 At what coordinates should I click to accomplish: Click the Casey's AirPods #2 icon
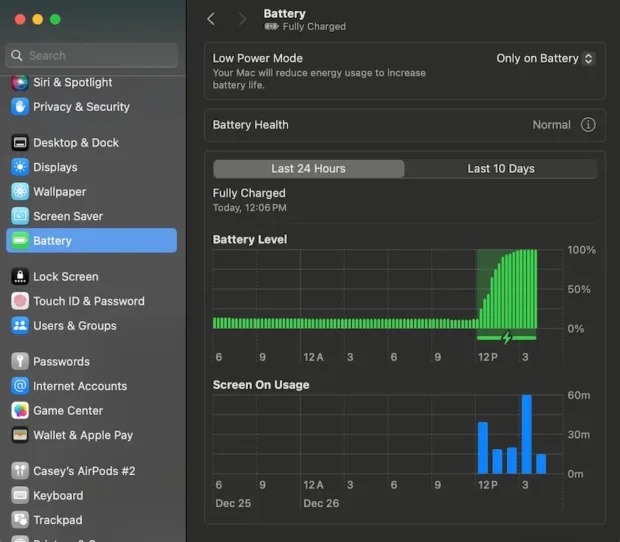[x=20, y=471]
